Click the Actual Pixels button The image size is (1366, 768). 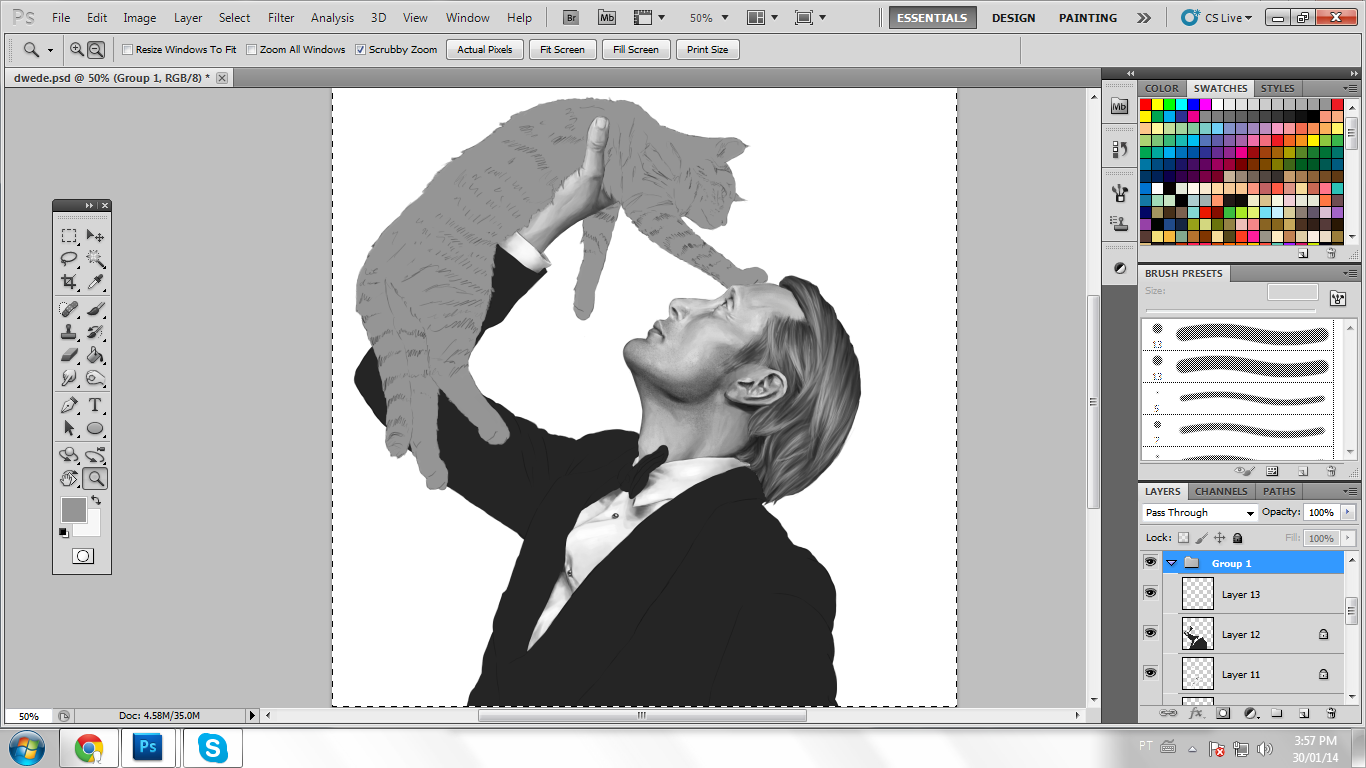(485, 49)
